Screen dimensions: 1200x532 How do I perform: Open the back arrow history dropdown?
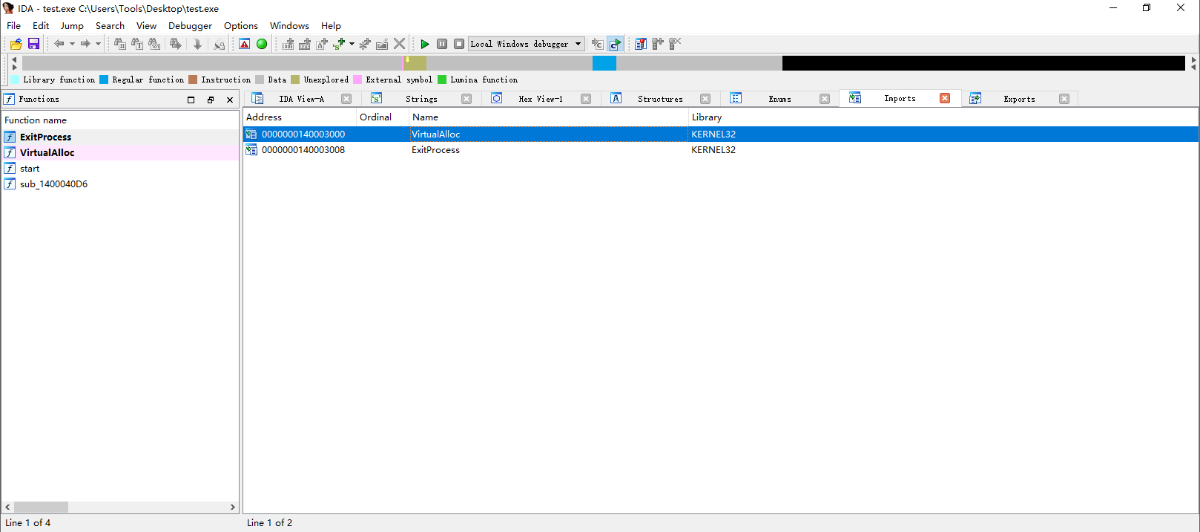tap(72, 44)
